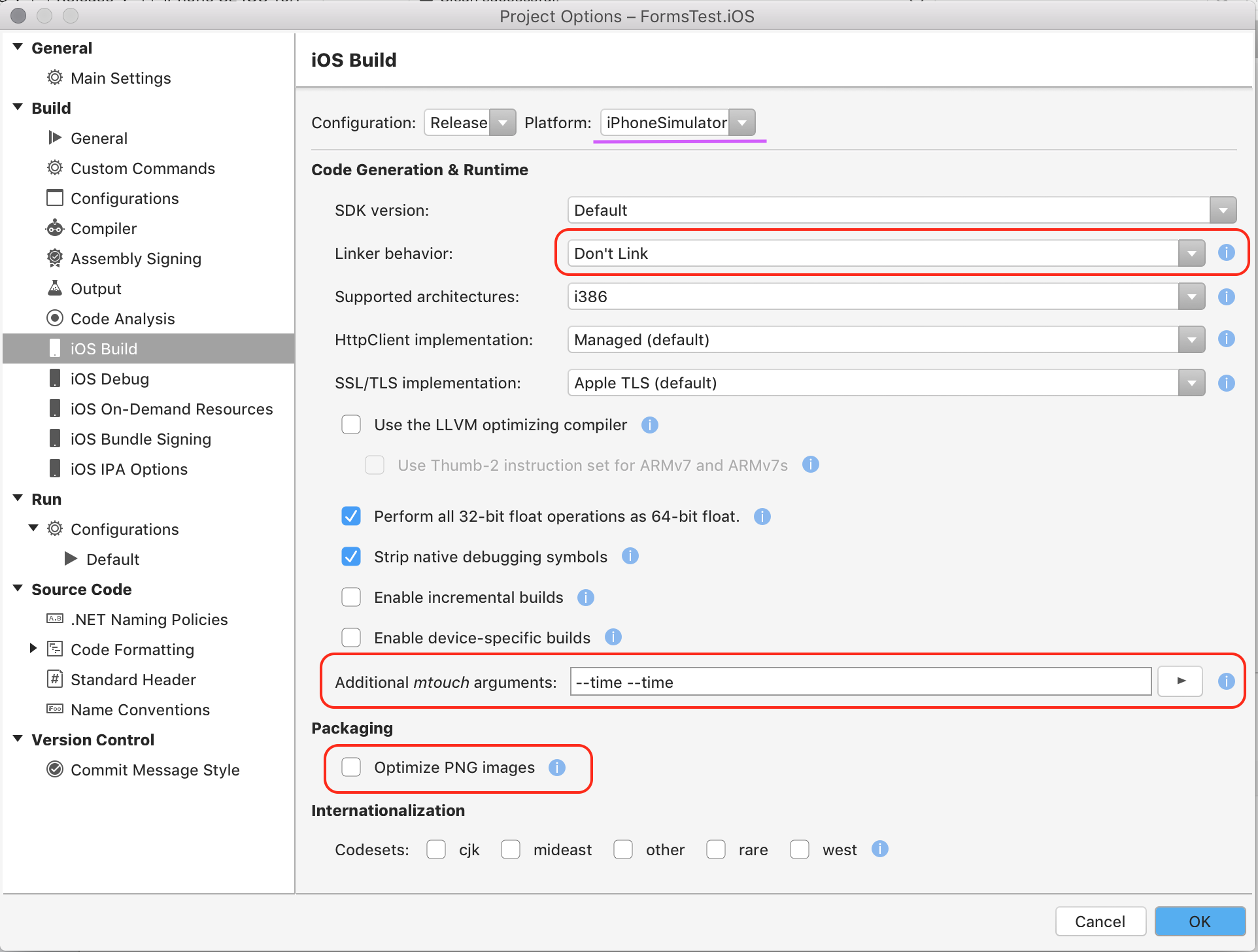Click the info icon next to Linker behavior

(1226, 252)
